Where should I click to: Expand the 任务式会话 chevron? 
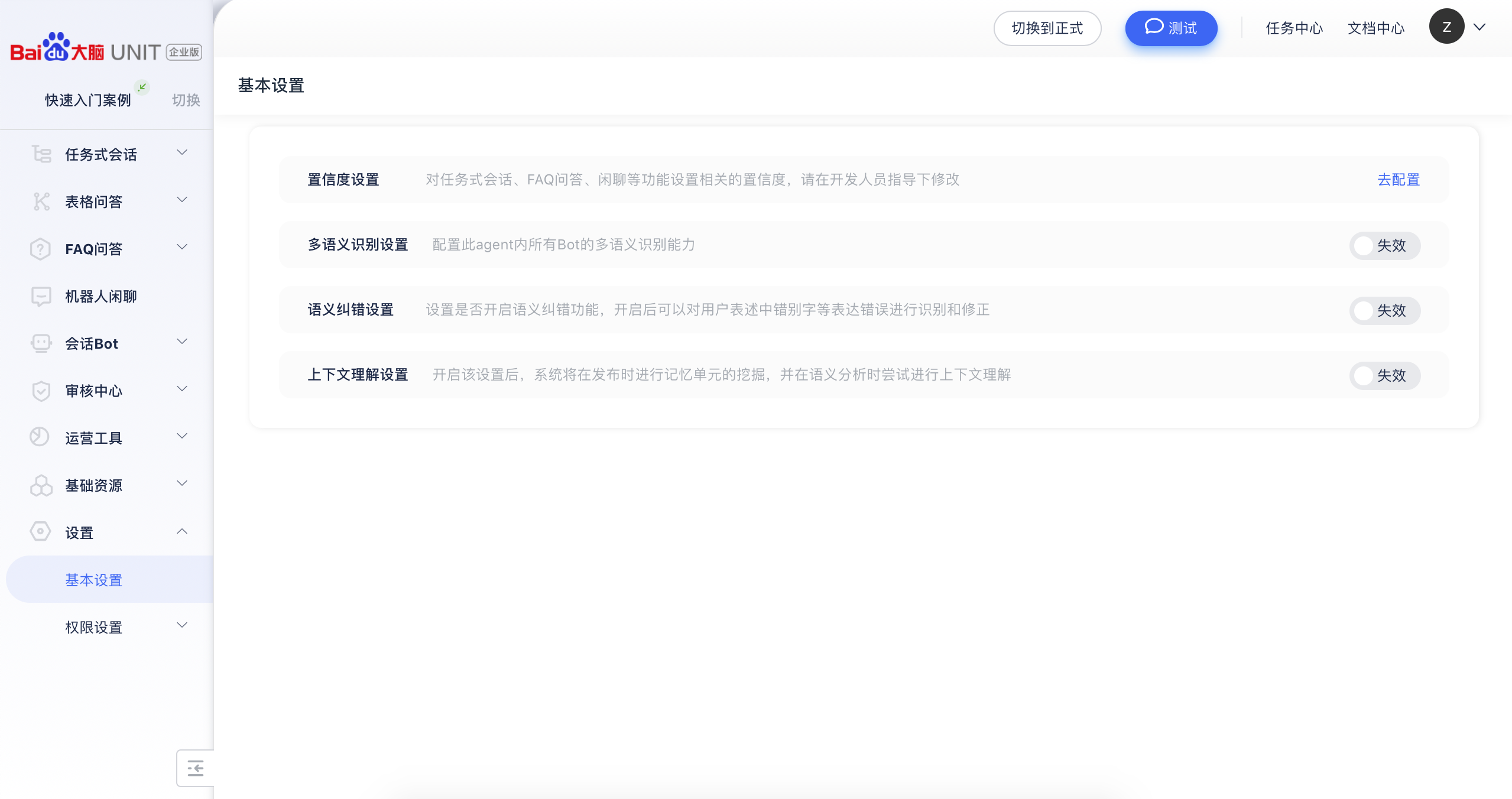click(x=182, y=152)
